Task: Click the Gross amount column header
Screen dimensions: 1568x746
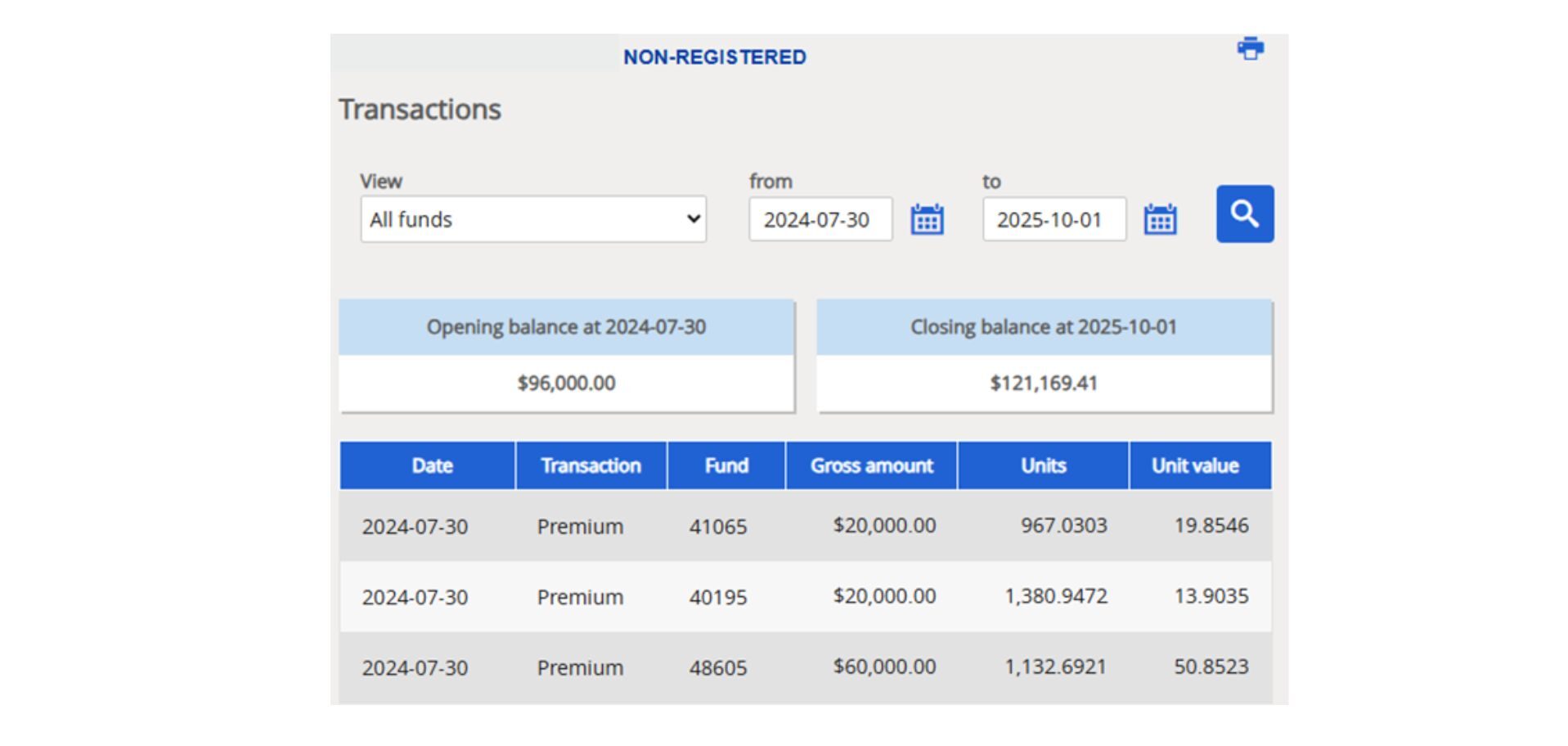Action: click(871, 465)
